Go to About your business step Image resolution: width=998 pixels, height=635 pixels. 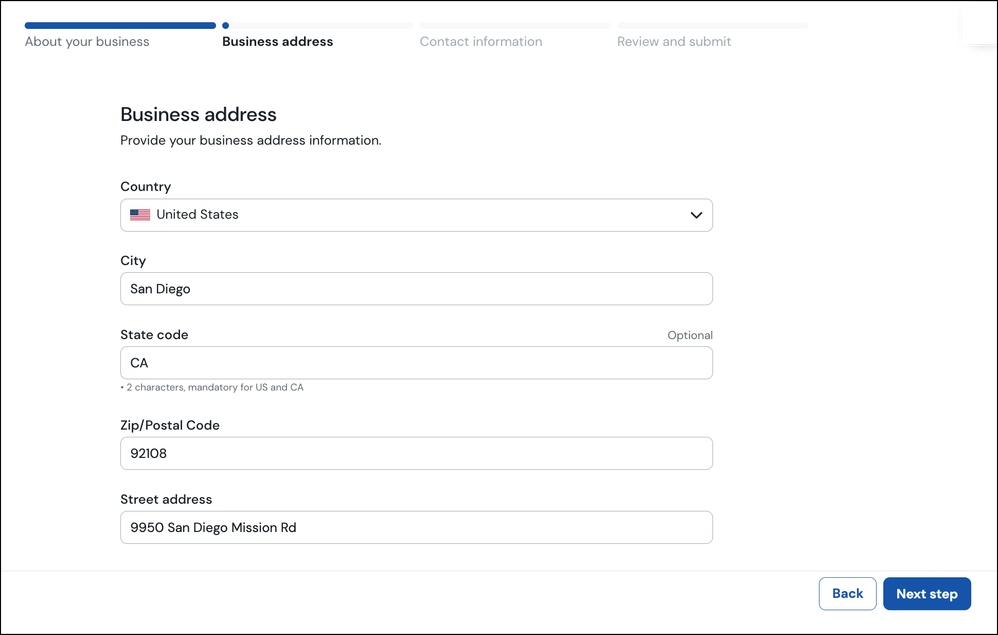point(87,41)
